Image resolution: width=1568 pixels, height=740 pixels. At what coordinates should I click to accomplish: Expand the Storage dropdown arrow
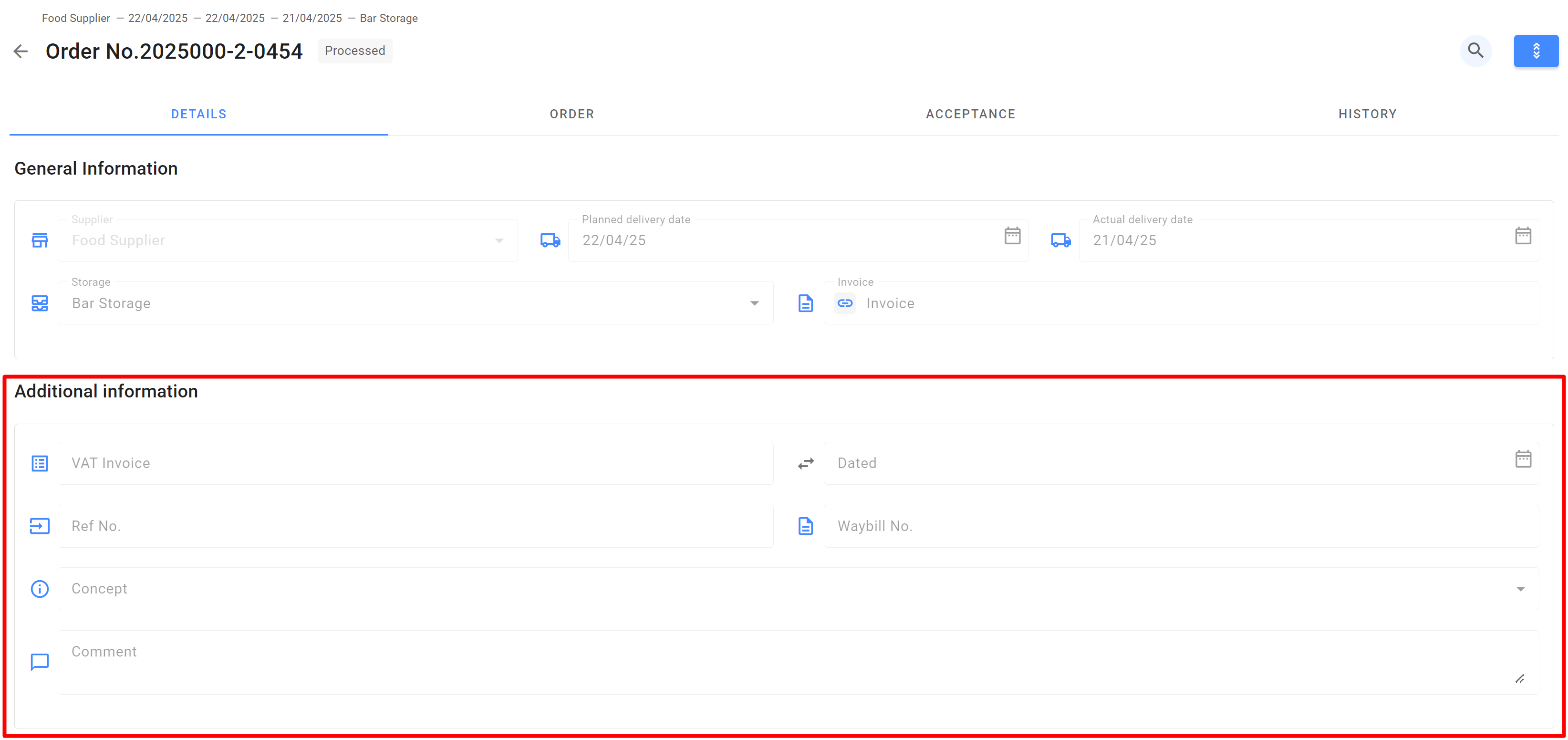click(x=754, y=303)
